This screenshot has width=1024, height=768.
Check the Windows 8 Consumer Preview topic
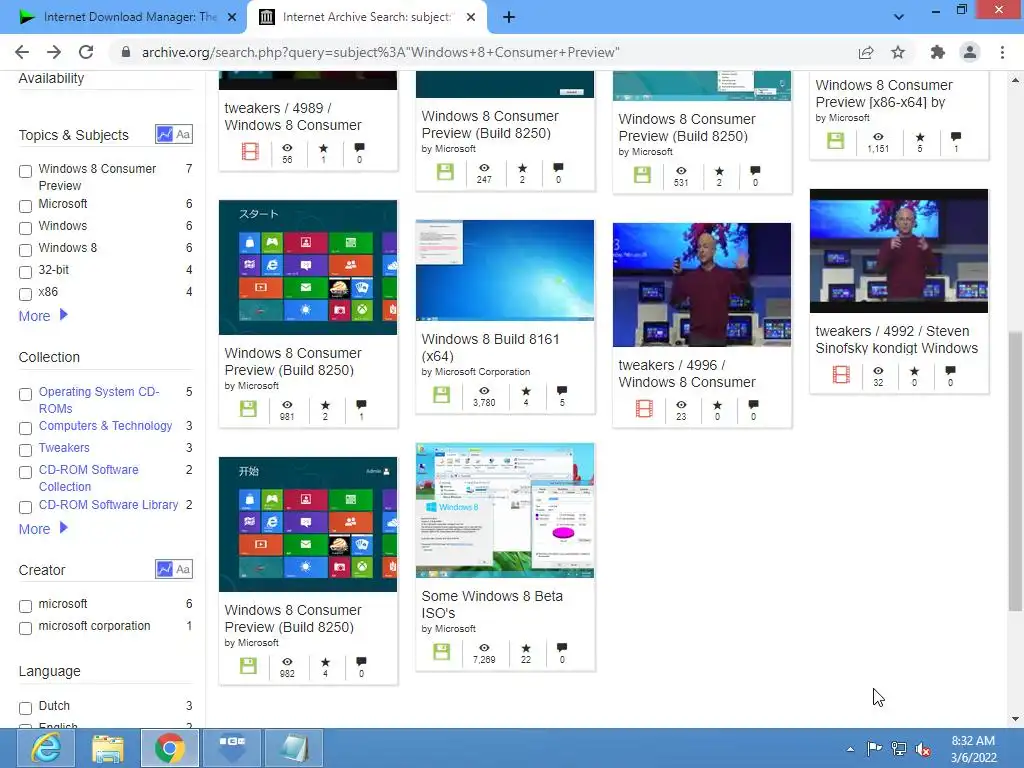click(x=25, y=171)
